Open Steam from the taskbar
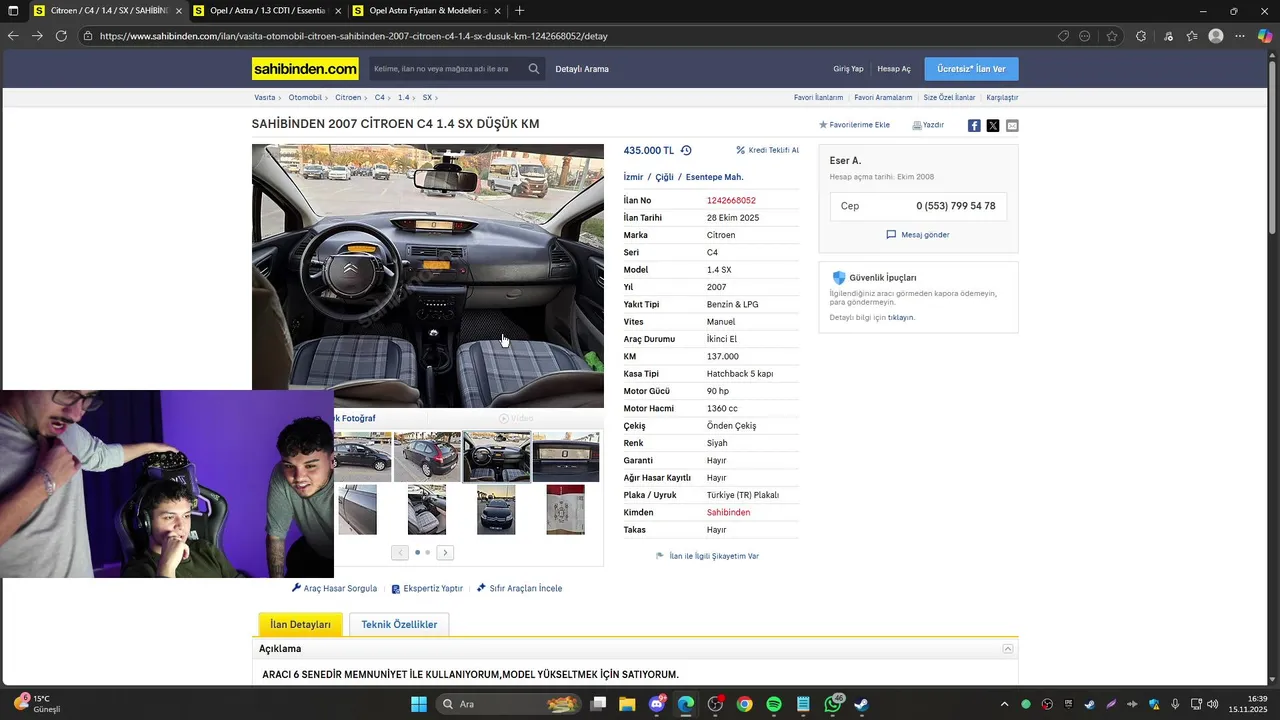The image size is (1280, 720). 862,704
